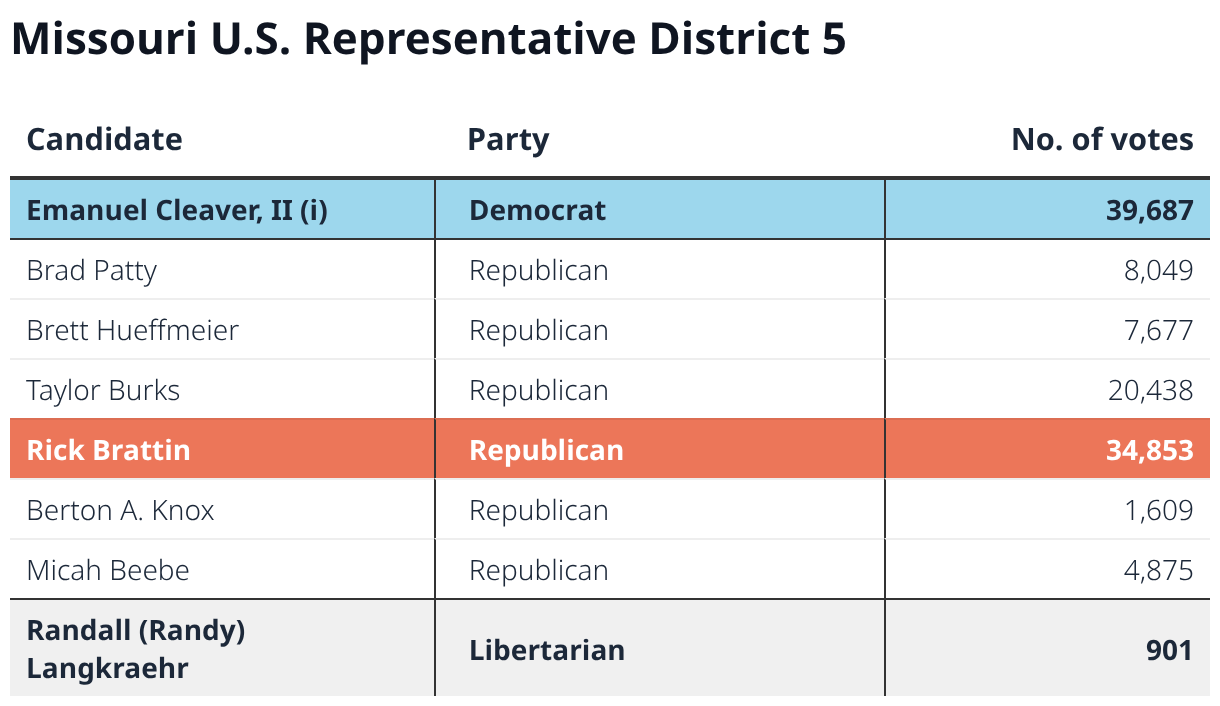
Task: Select the Brett Hueffmeier candidate name
Action: tap(133, 330)
